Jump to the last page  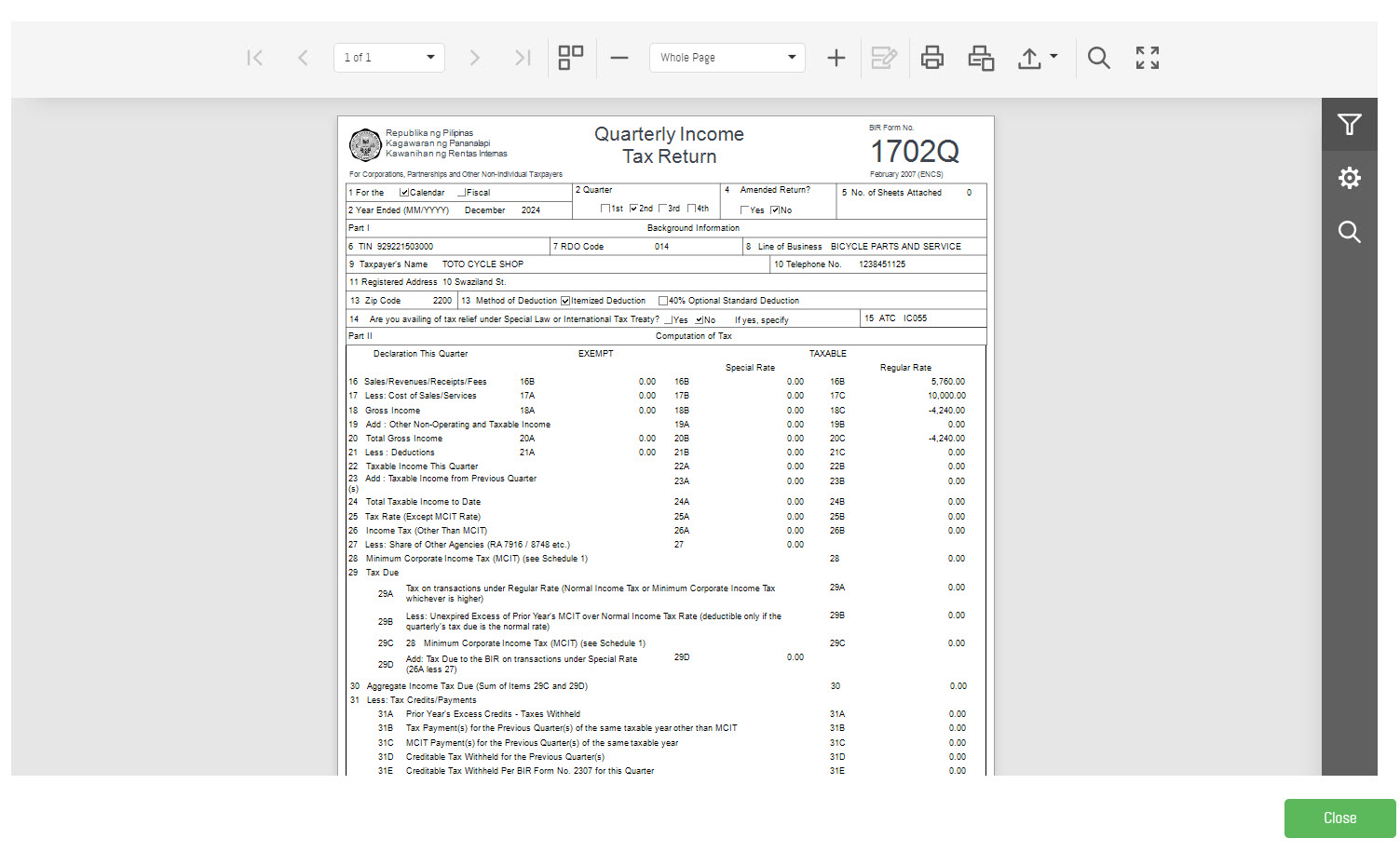click(523, 58)
